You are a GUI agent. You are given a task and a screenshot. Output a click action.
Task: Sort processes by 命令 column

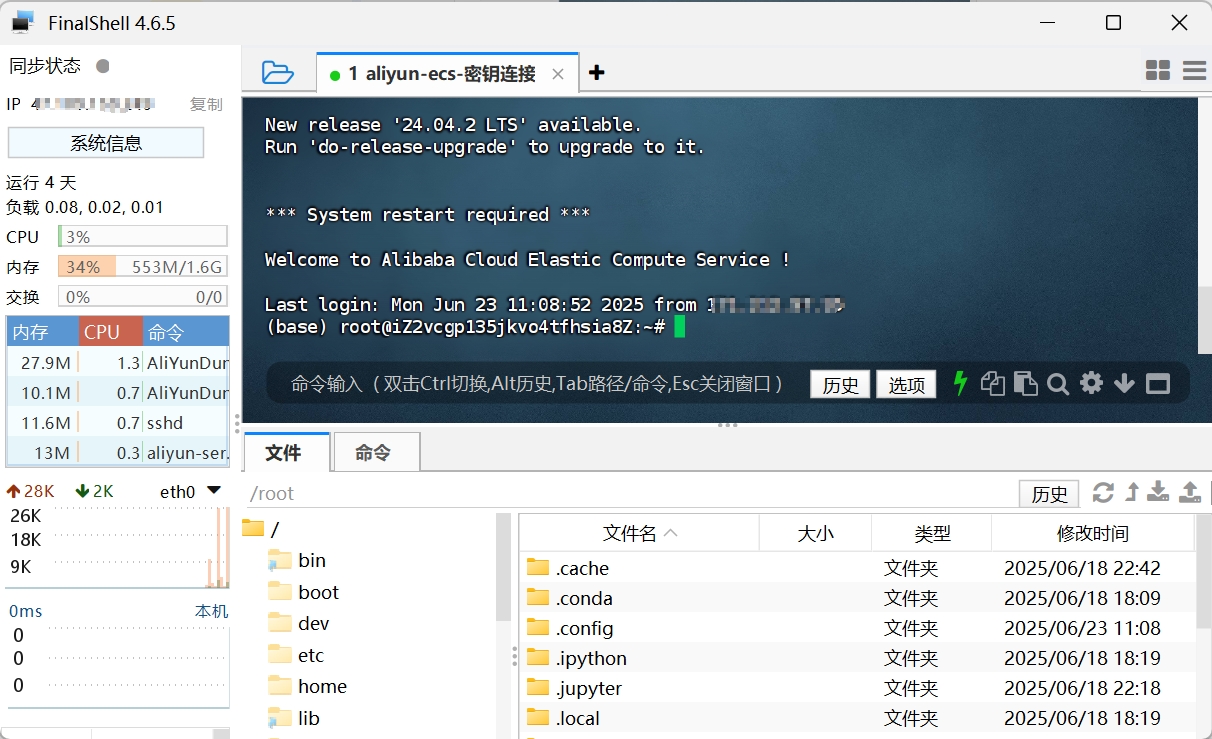pos(186,332)
